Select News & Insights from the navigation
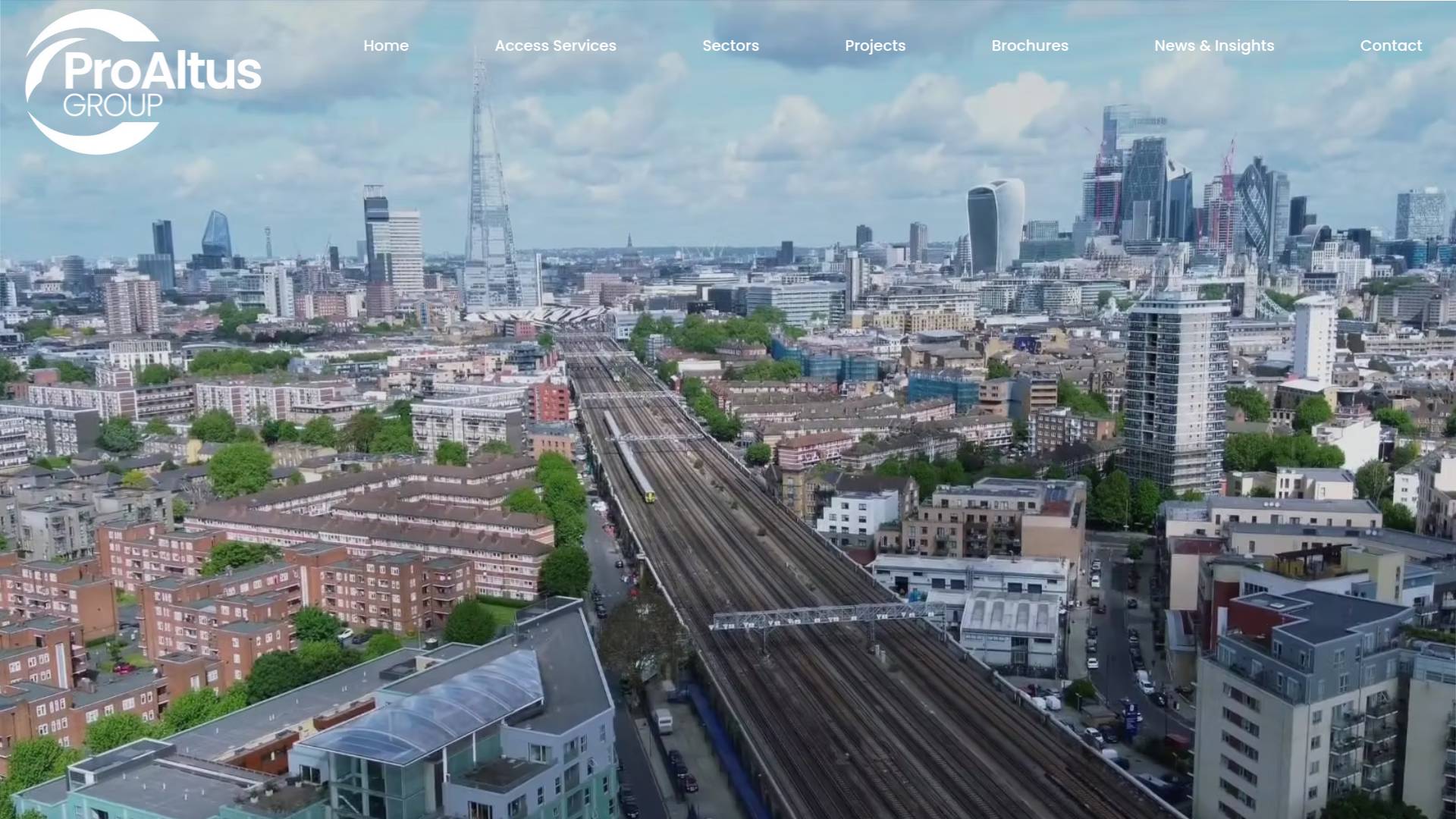 pos(1213,45)
